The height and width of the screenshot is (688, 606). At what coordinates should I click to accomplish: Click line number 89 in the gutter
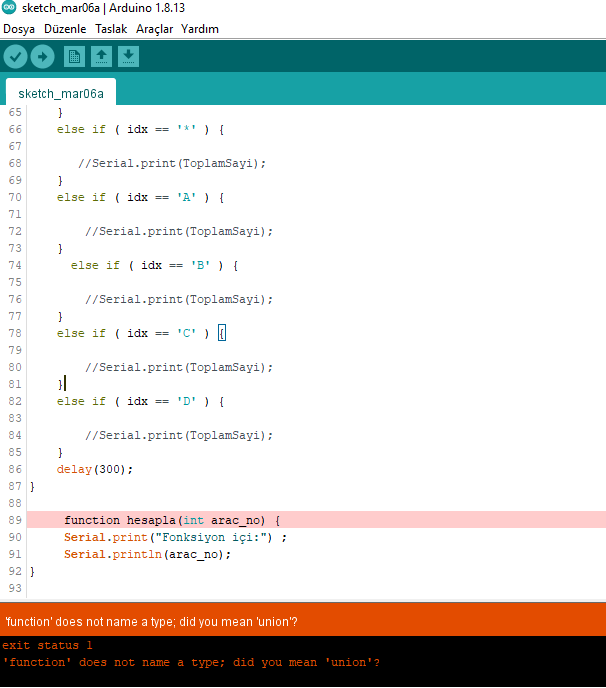pos(14,520)
